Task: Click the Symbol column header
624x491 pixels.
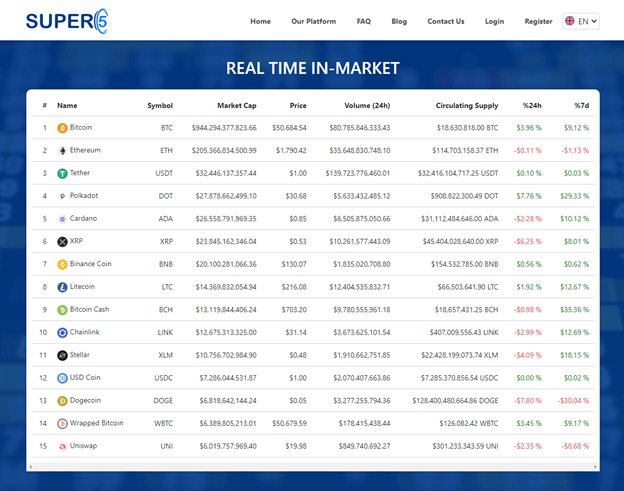Action: click(x=160, y=105)
